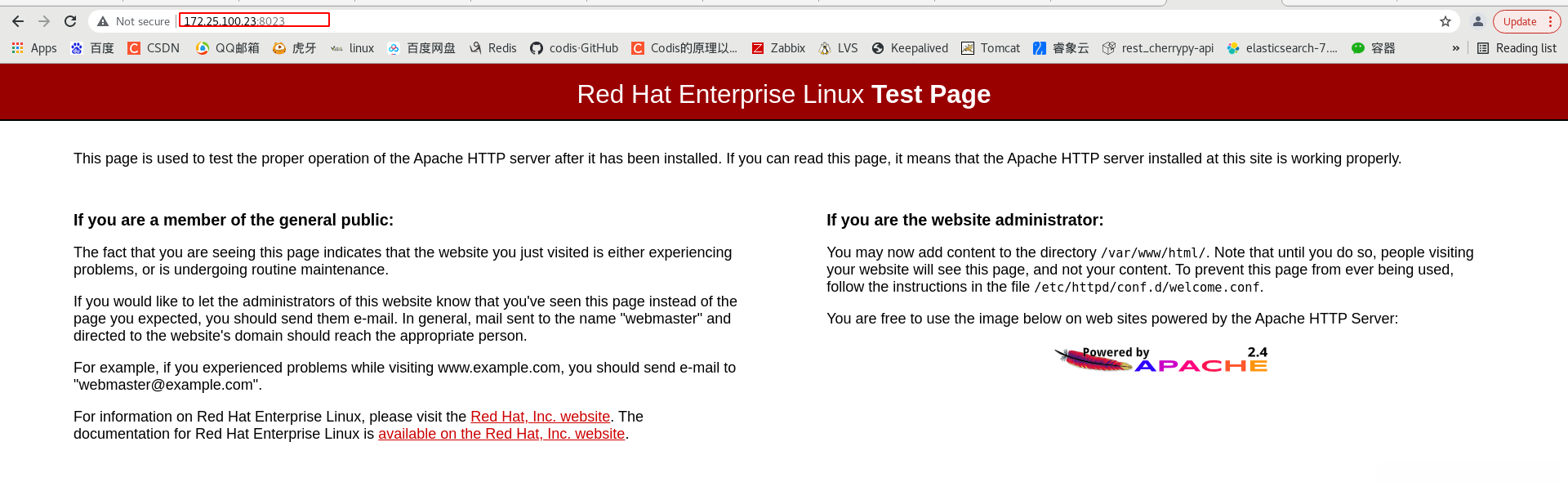Open the CSDN bookmark
This screenshot has width=1568, height=491.
[x=154, y=48]
